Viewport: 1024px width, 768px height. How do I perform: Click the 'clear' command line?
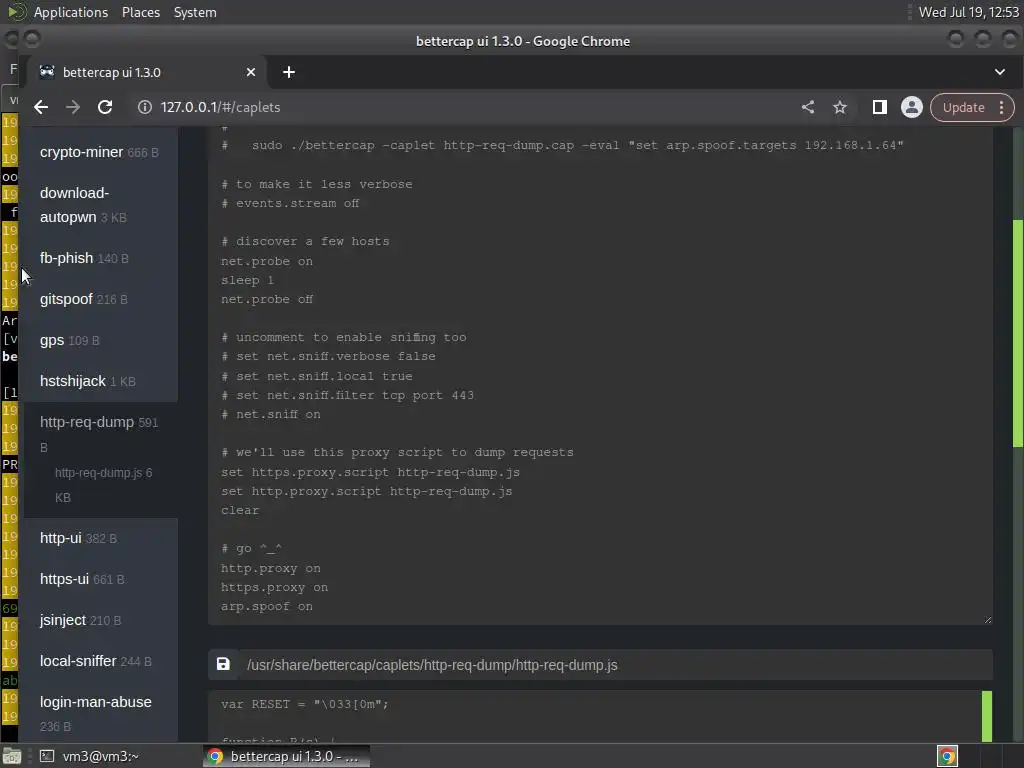tap(240, 510)
